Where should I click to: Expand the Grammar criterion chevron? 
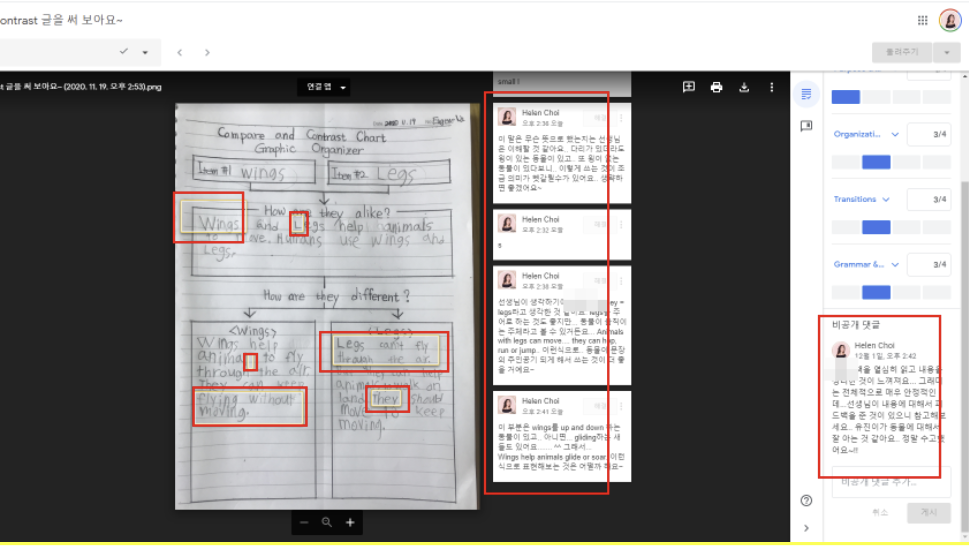[x=895, y=265]
